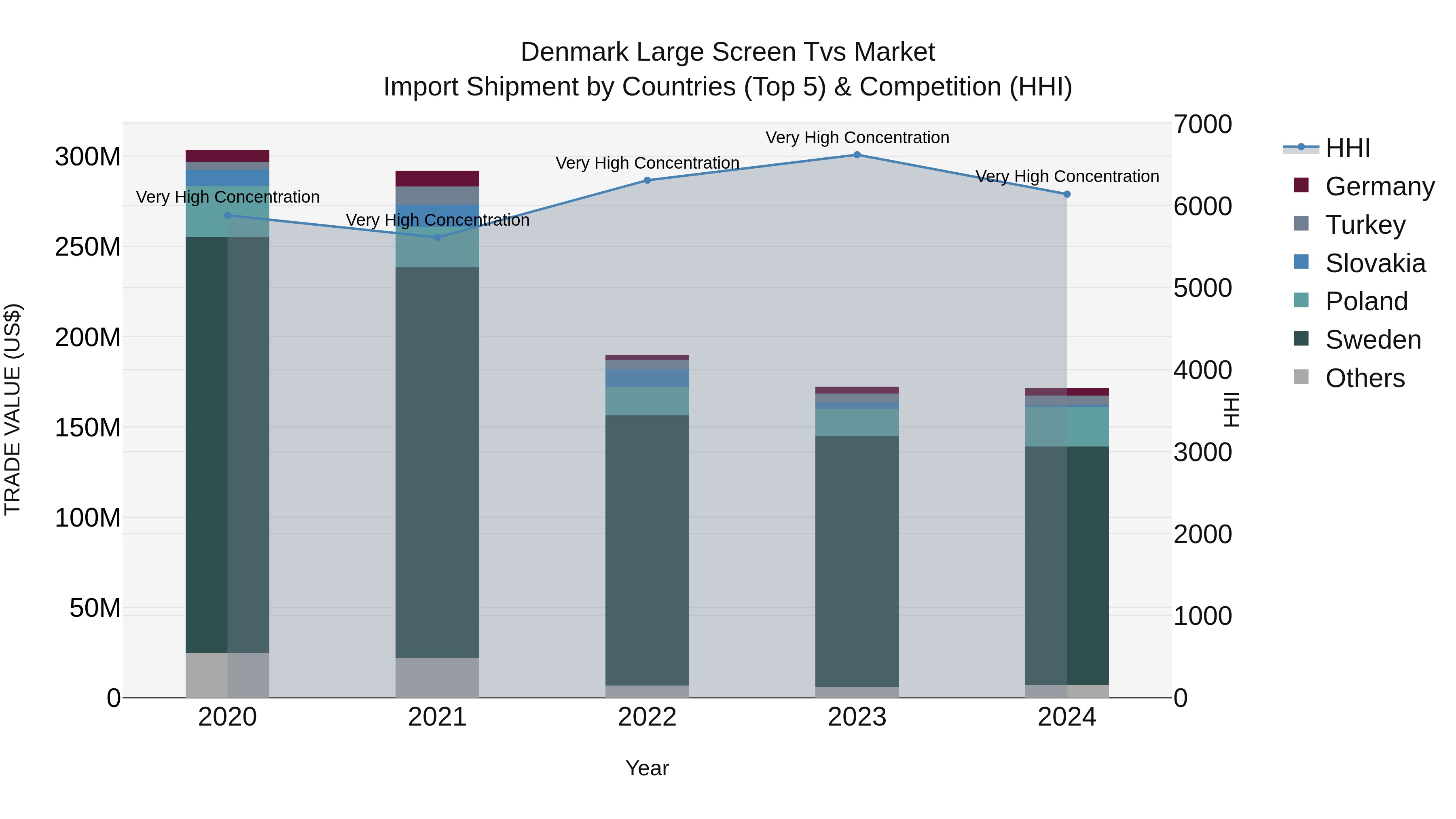Click the Sweden segment in 2023 bar
The width and height of the screenshot is (1456, 819).
coord(857,562)
